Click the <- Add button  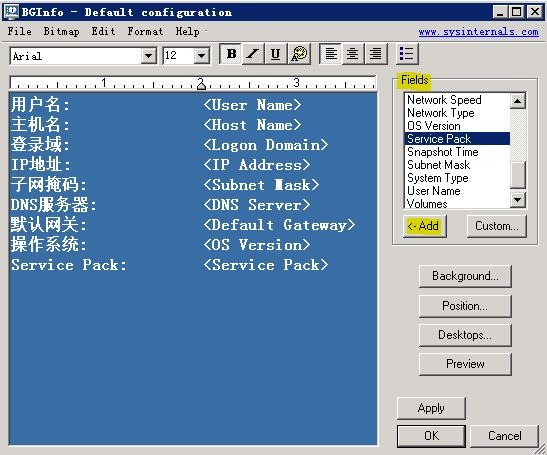click(x=424, y=226)
